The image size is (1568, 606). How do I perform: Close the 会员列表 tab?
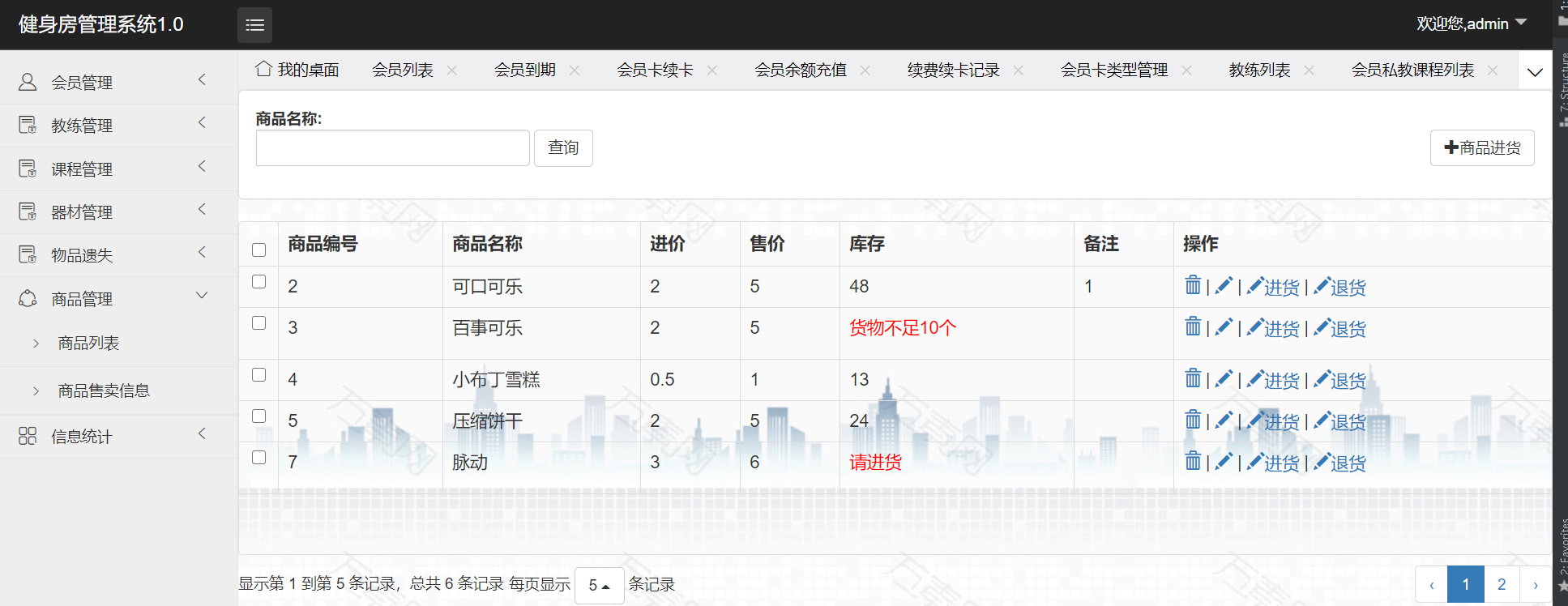[x=452, y=70]
